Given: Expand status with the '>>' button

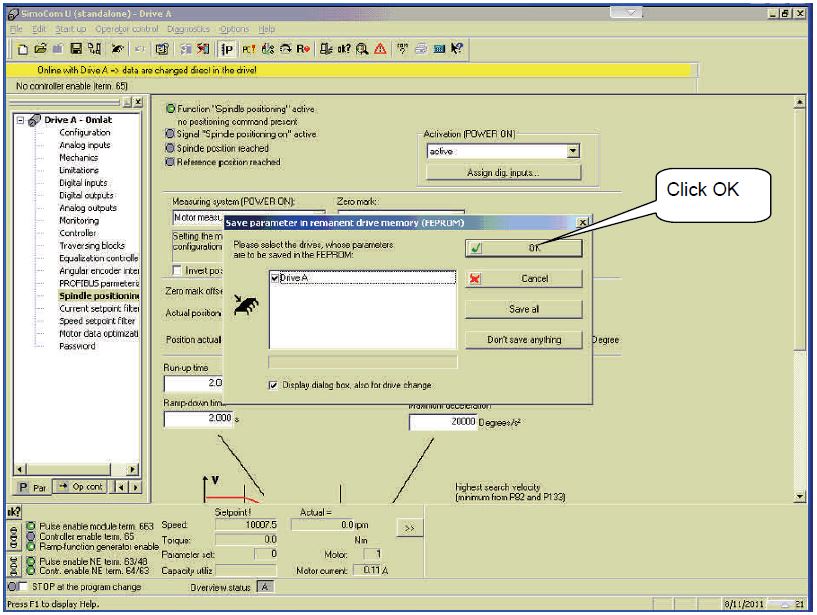Looking at the screenshot, I should 410,528.
